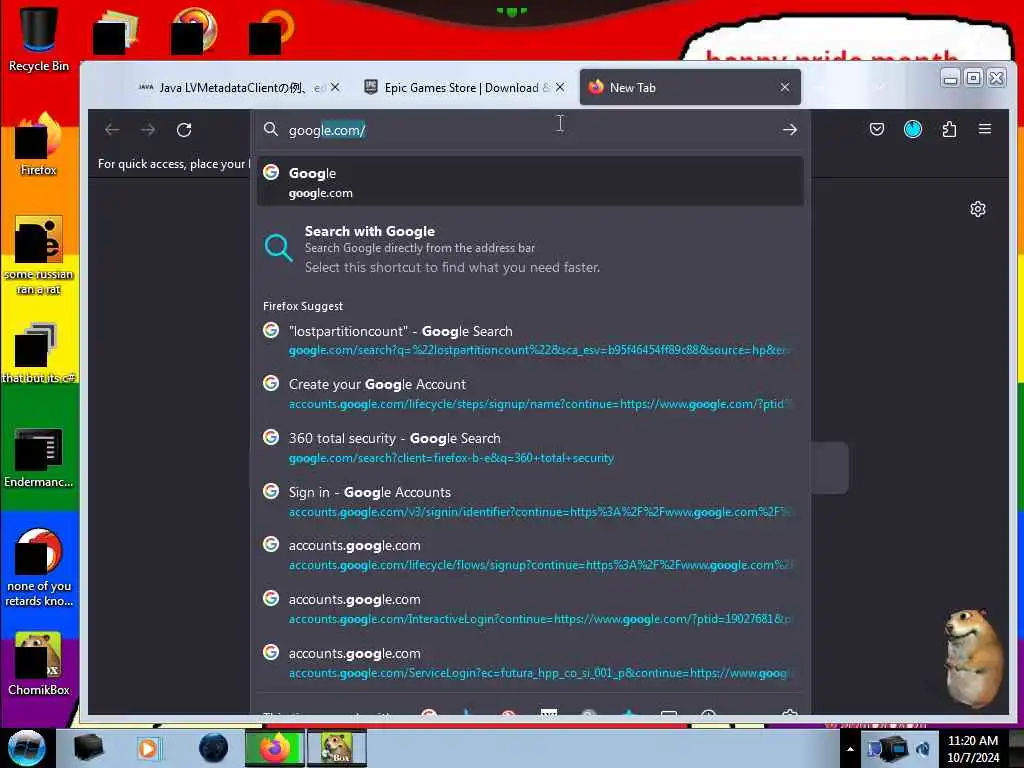Select the New Tab tab
1024x768 pixels.
coord(690,88)
